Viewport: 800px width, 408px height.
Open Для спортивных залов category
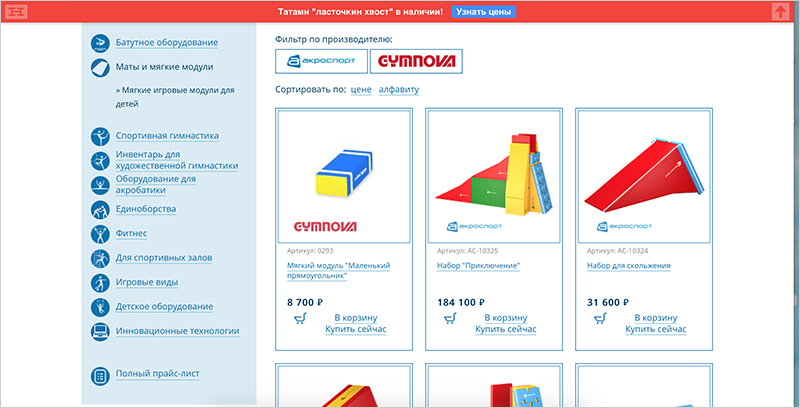click(x=164, y=258)
